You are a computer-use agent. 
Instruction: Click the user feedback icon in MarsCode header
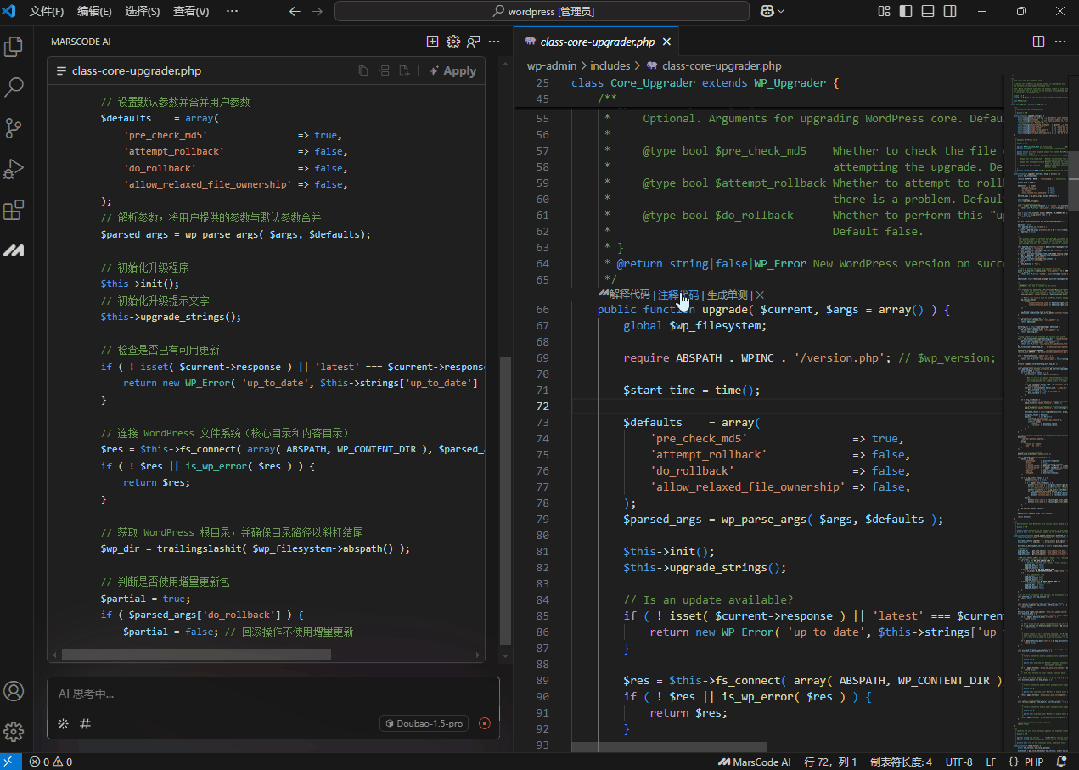click(x=473, y=42)
